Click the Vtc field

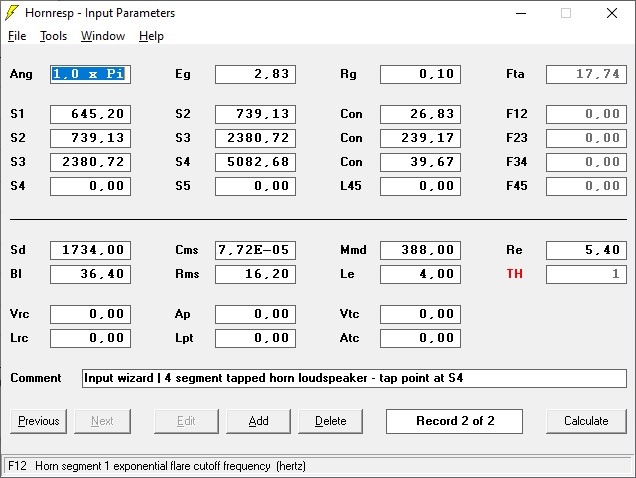click(x=421, y=314)
